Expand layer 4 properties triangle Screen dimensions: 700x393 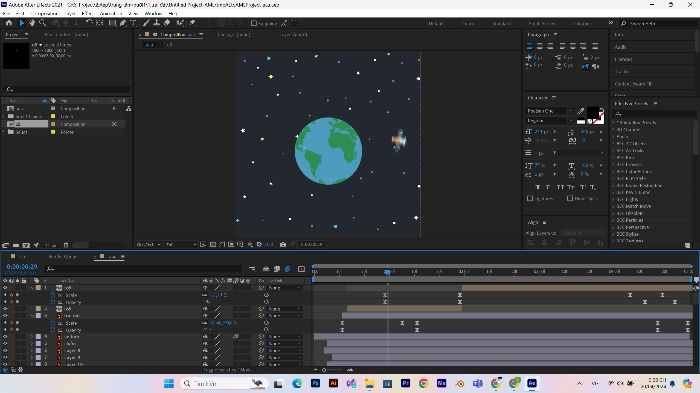[x=32, y=337]
